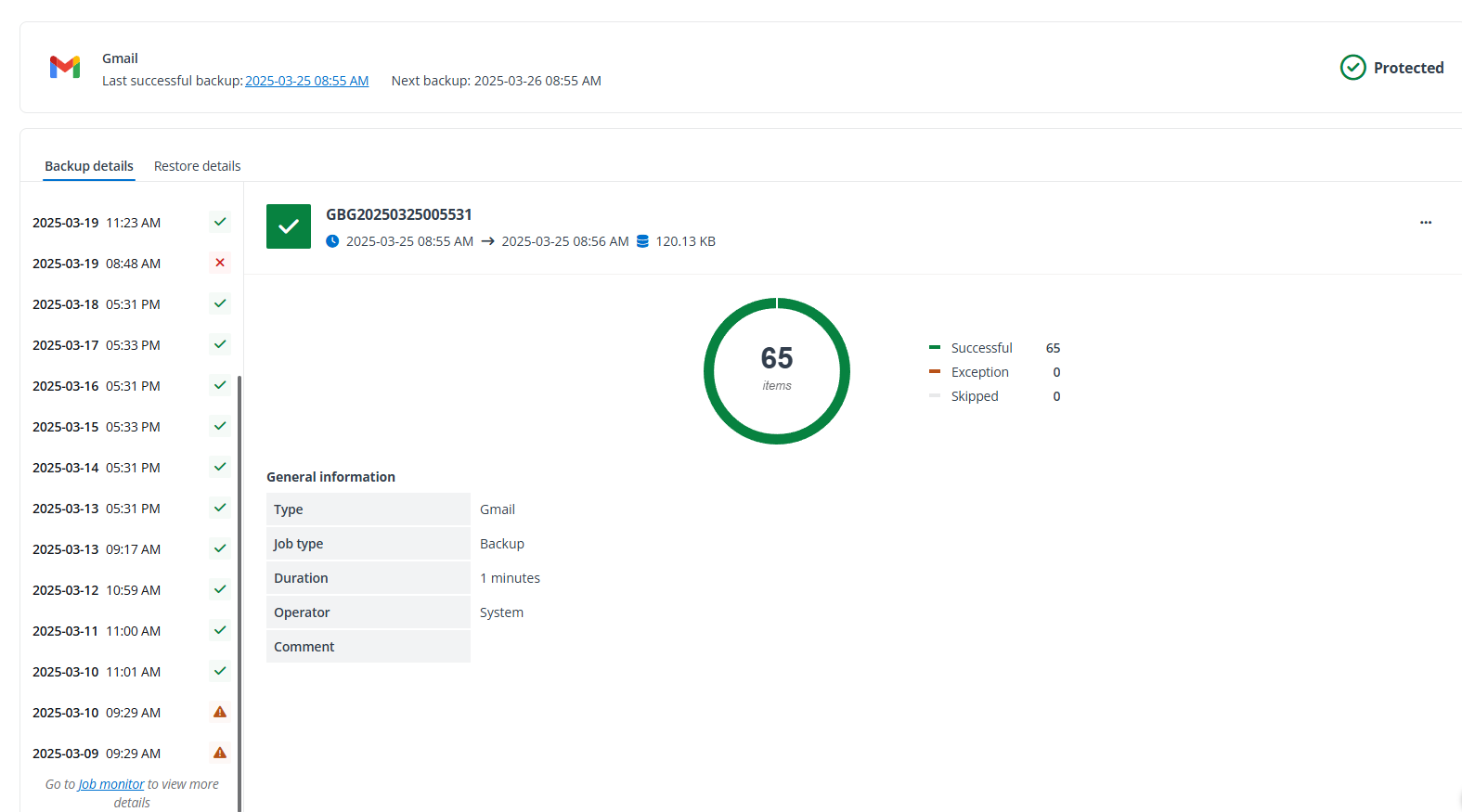Image resolution: width=1462 pixels, height=812 pixels.
Task: Select the 2025-03-13 09:17 AM backup entry
Action: 97,549
